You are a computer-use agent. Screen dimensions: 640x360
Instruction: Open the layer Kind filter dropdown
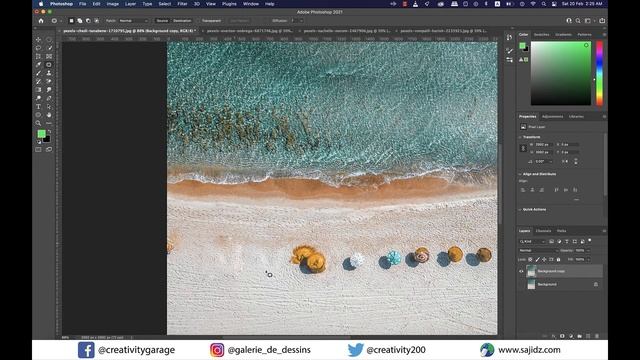pyautogui.click(x=533, y=242)
